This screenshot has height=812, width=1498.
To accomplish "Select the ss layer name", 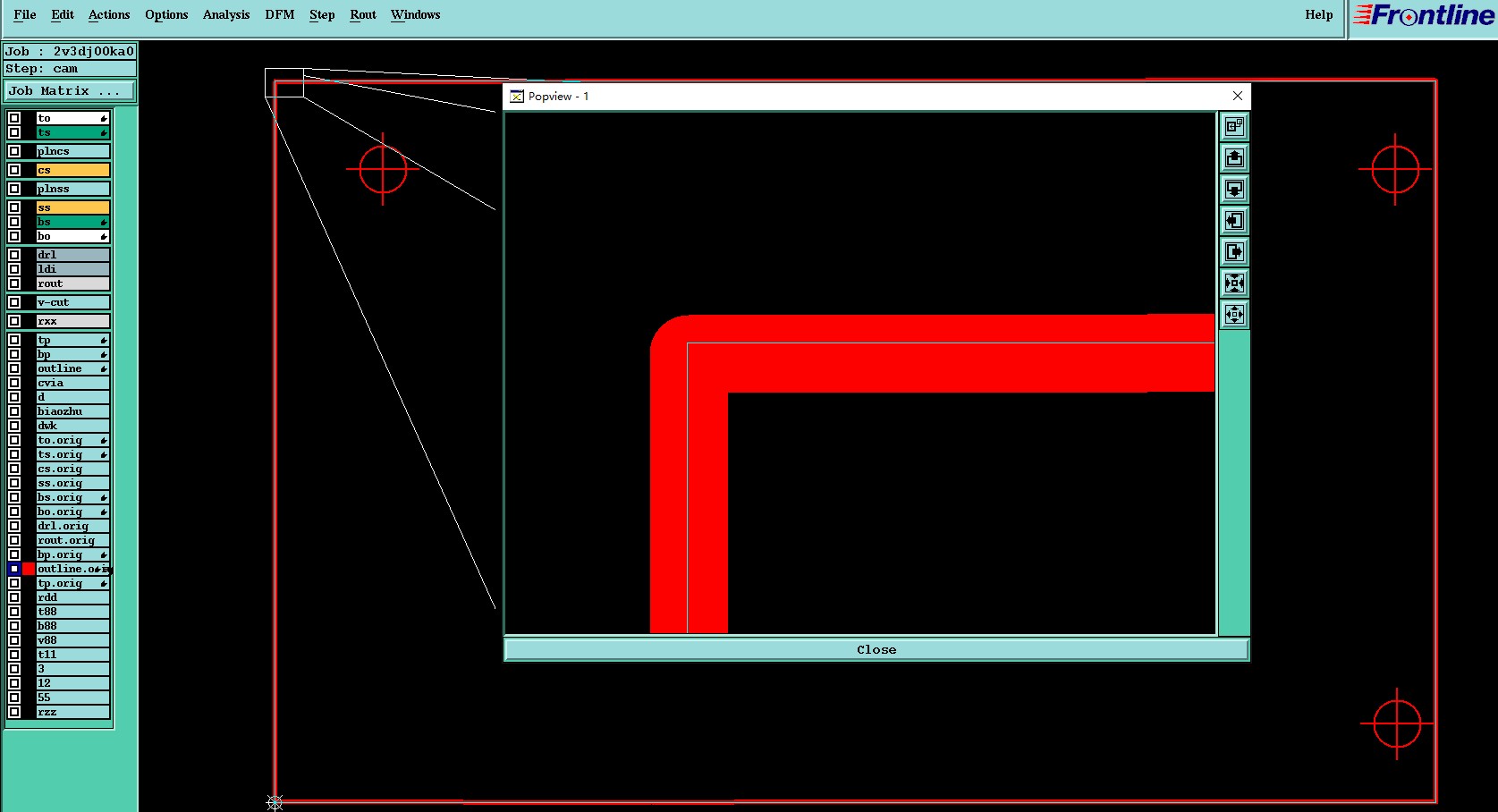I will tap(72, 207).
